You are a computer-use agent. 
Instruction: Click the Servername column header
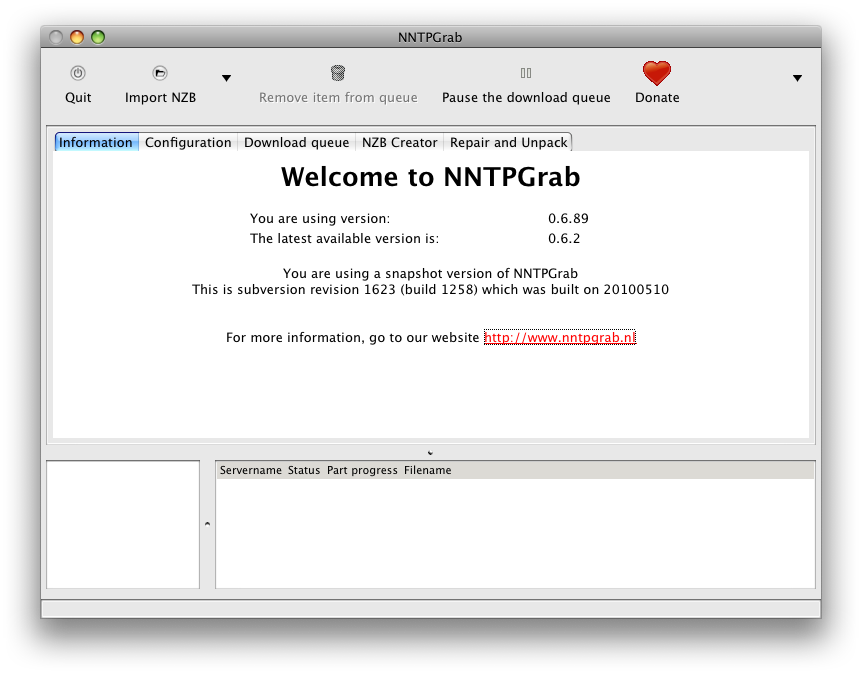pyautogui.click(x=250, y=470)
